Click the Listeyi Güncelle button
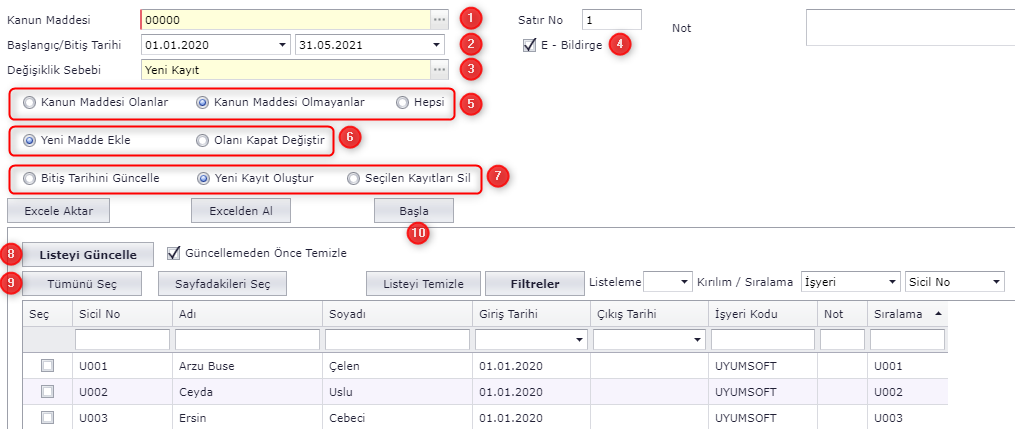Screen dimensions: 1015x429 tap(88, 254)
